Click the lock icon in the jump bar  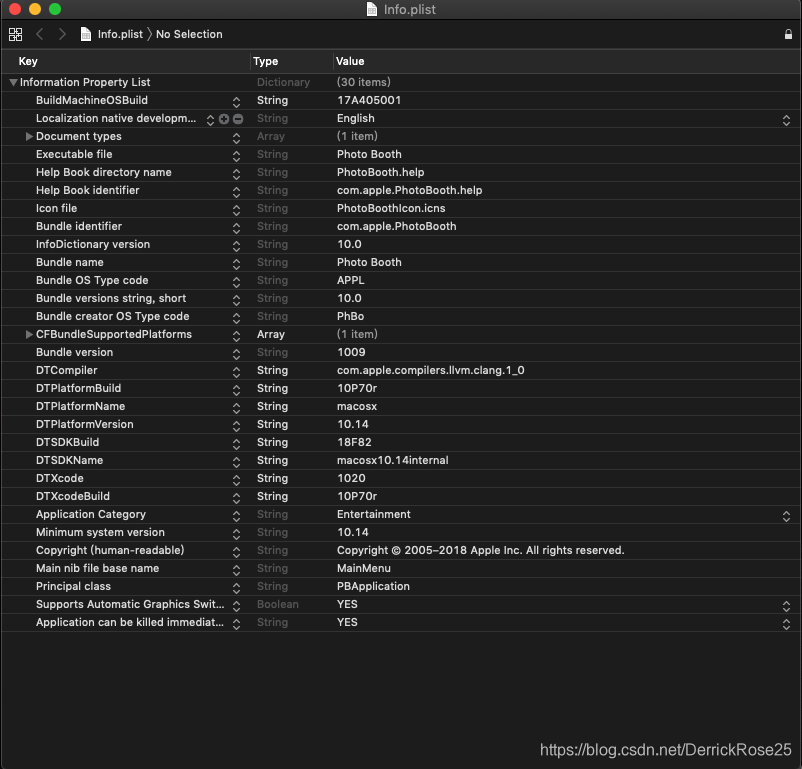tap(788, 34)
